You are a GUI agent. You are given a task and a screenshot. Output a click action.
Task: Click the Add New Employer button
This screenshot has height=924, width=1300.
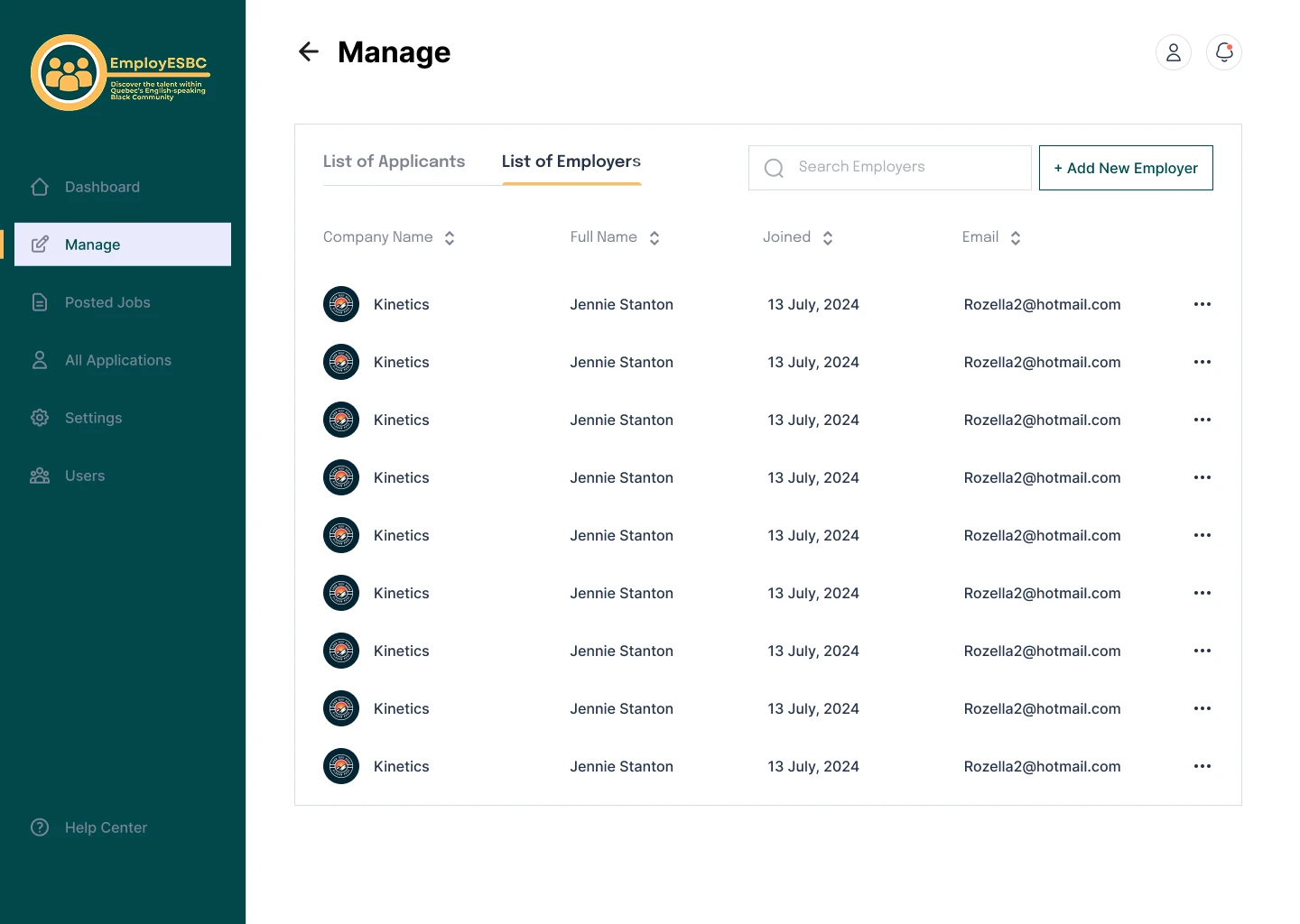point(1125,168)
